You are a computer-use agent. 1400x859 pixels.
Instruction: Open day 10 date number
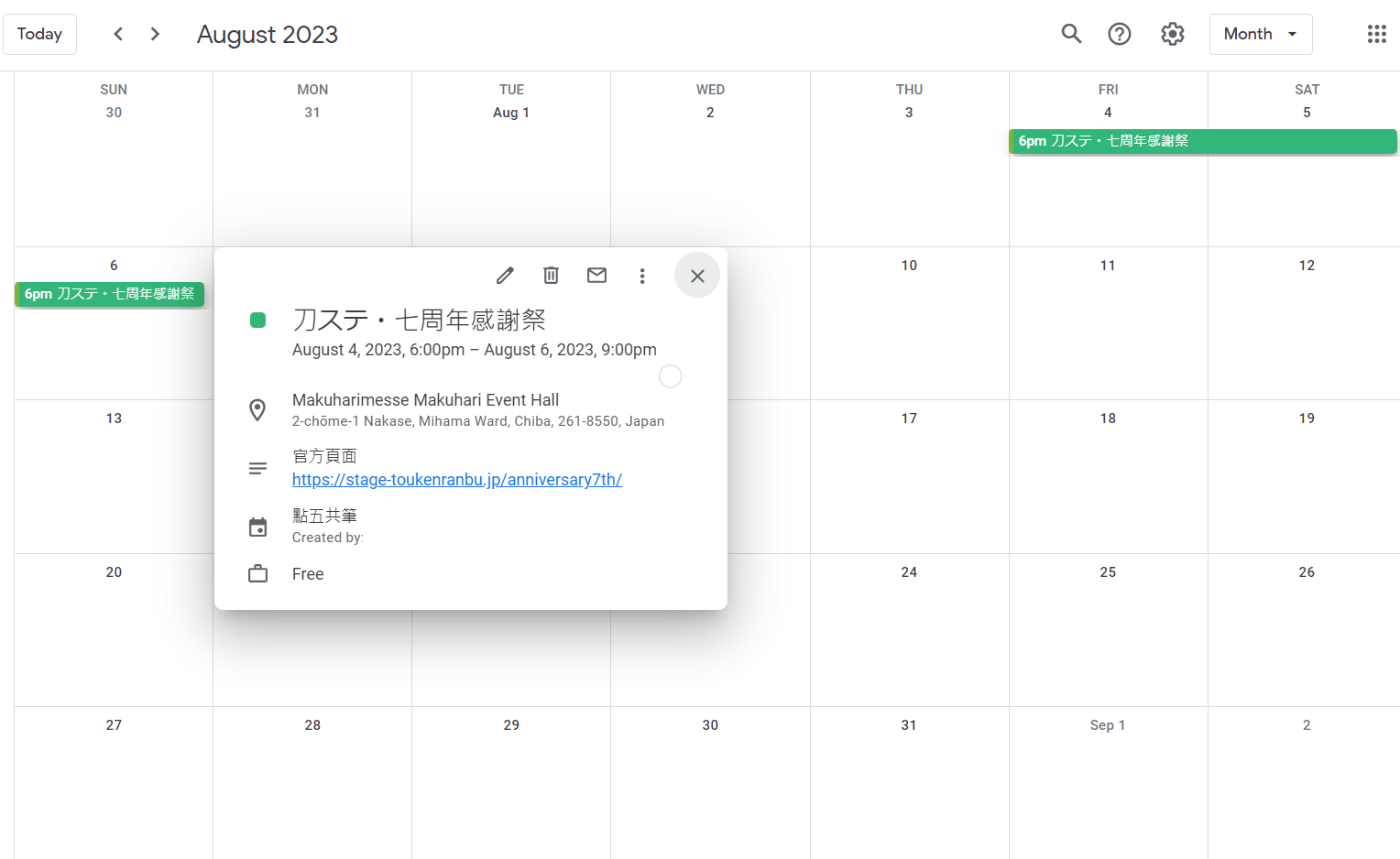point(909,266)
